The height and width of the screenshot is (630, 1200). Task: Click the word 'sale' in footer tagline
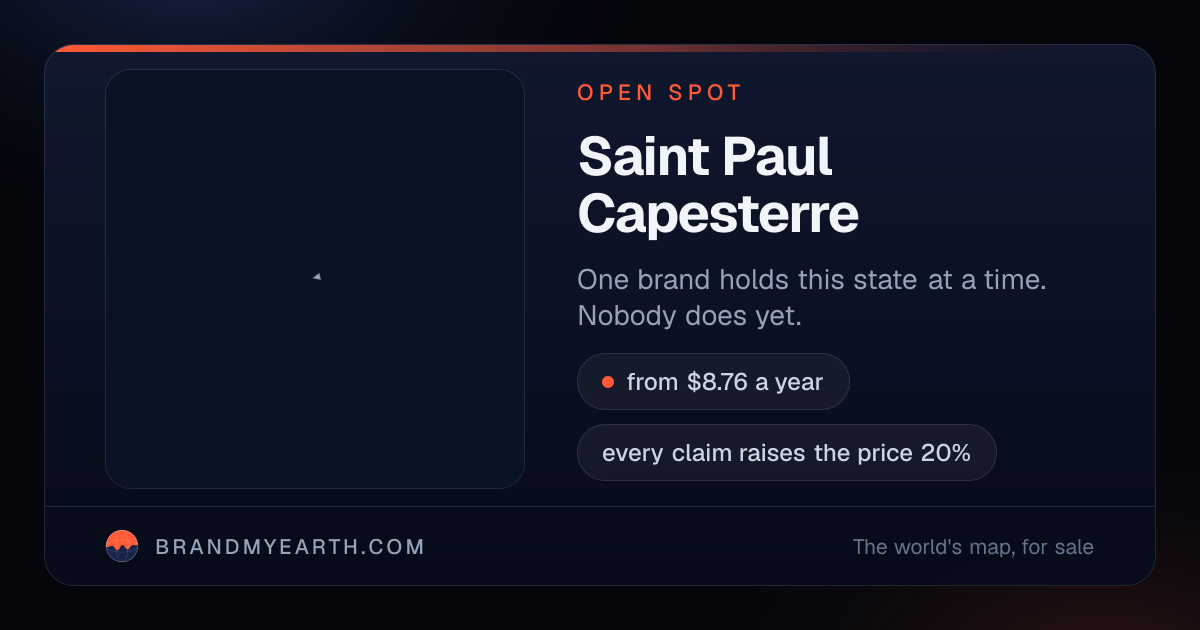(1073, 547)
